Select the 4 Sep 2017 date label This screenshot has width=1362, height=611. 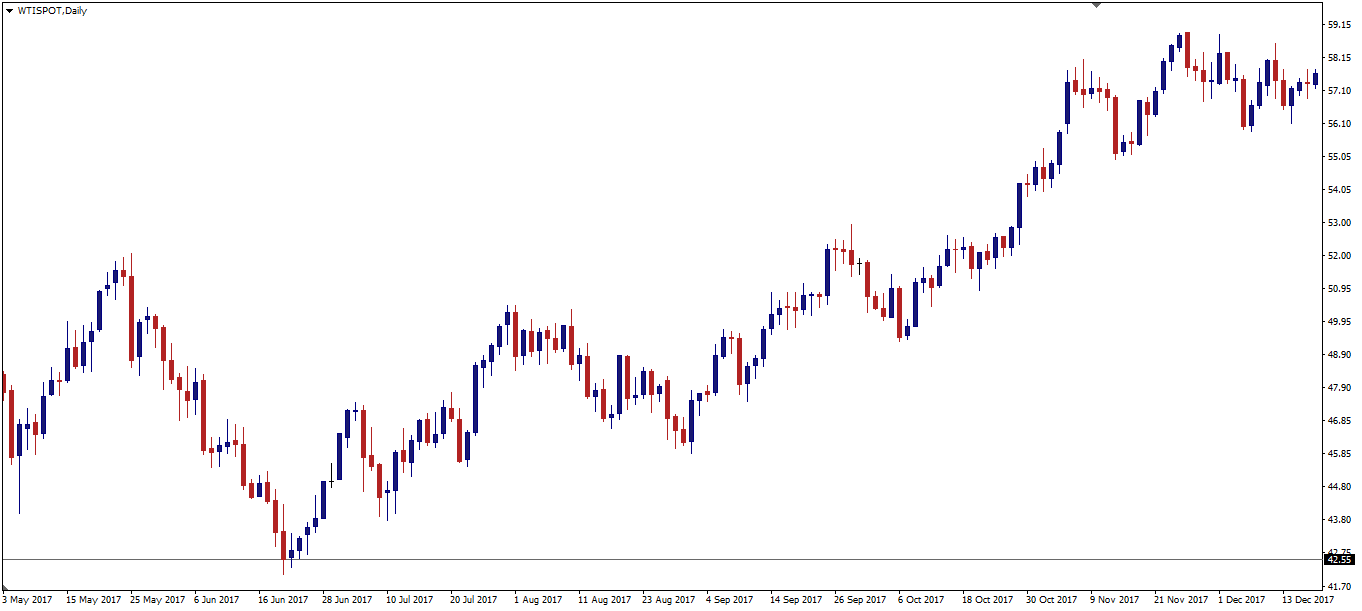731,600
